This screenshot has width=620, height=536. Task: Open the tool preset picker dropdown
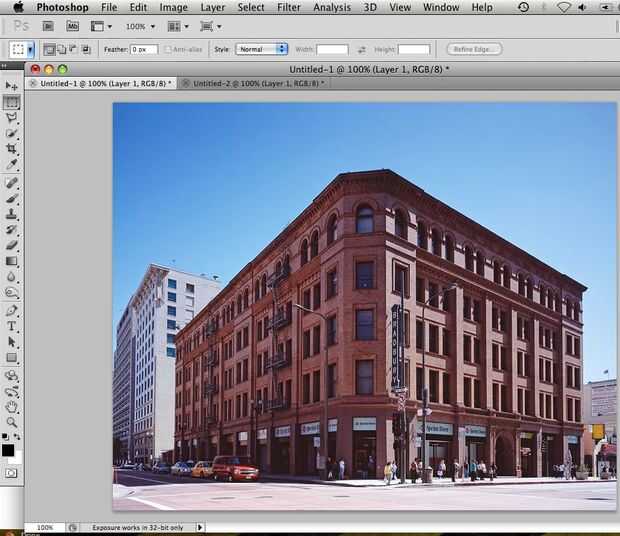coord(30,50)
